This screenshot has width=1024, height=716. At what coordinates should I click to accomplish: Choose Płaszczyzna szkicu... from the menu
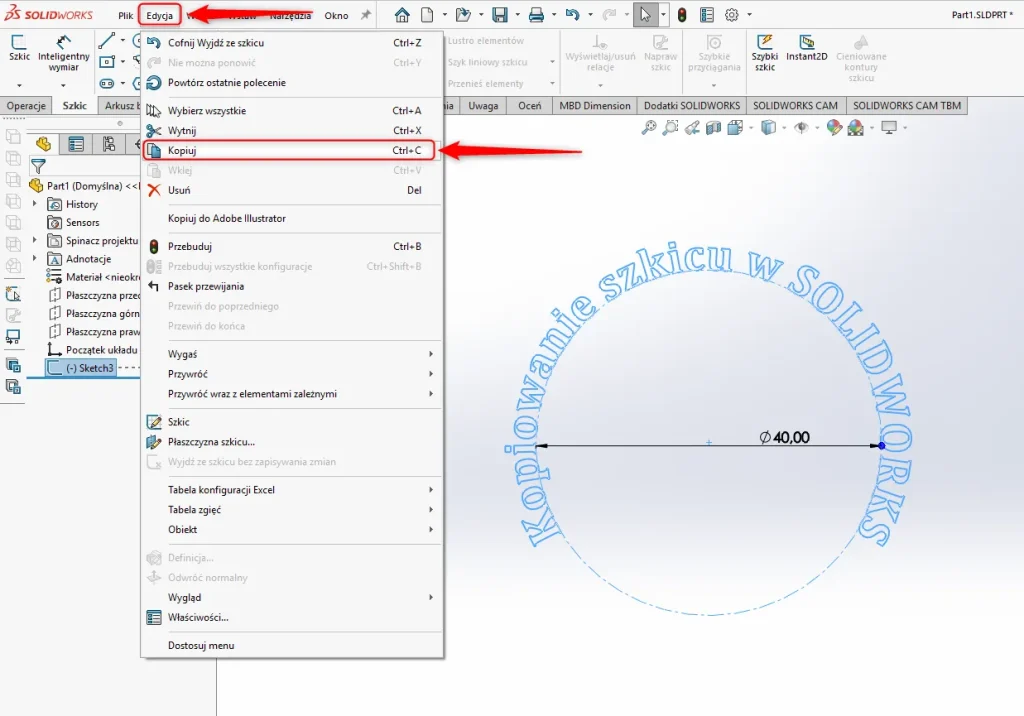(x=292, y=442)
